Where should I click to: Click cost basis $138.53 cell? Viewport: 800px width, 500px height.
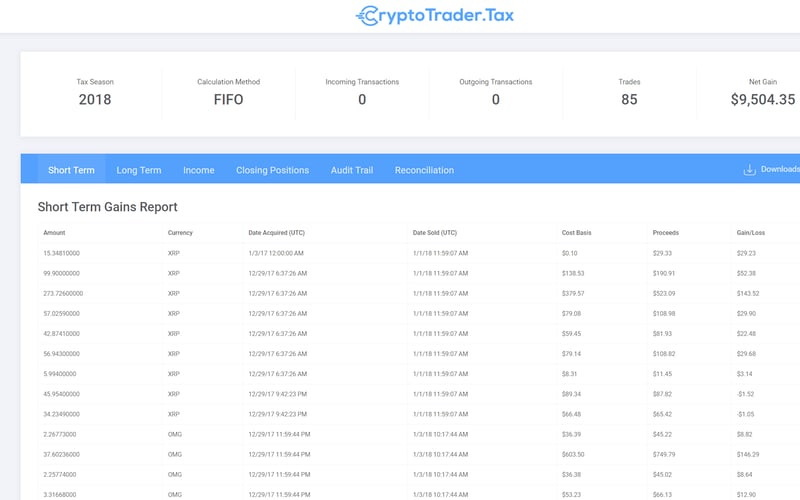pyautogui.click(x=573, y=273)
